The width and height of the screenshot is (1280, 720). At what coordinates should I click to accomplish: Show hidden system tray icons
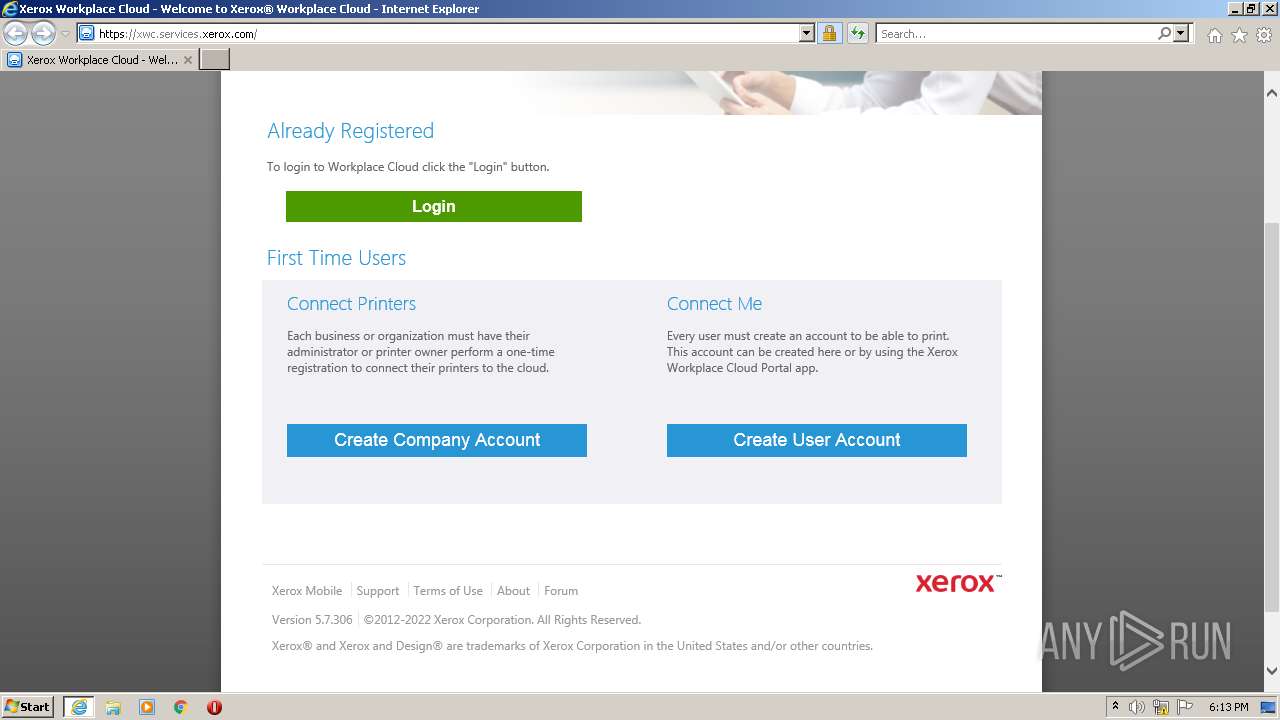coord(1115,707)
